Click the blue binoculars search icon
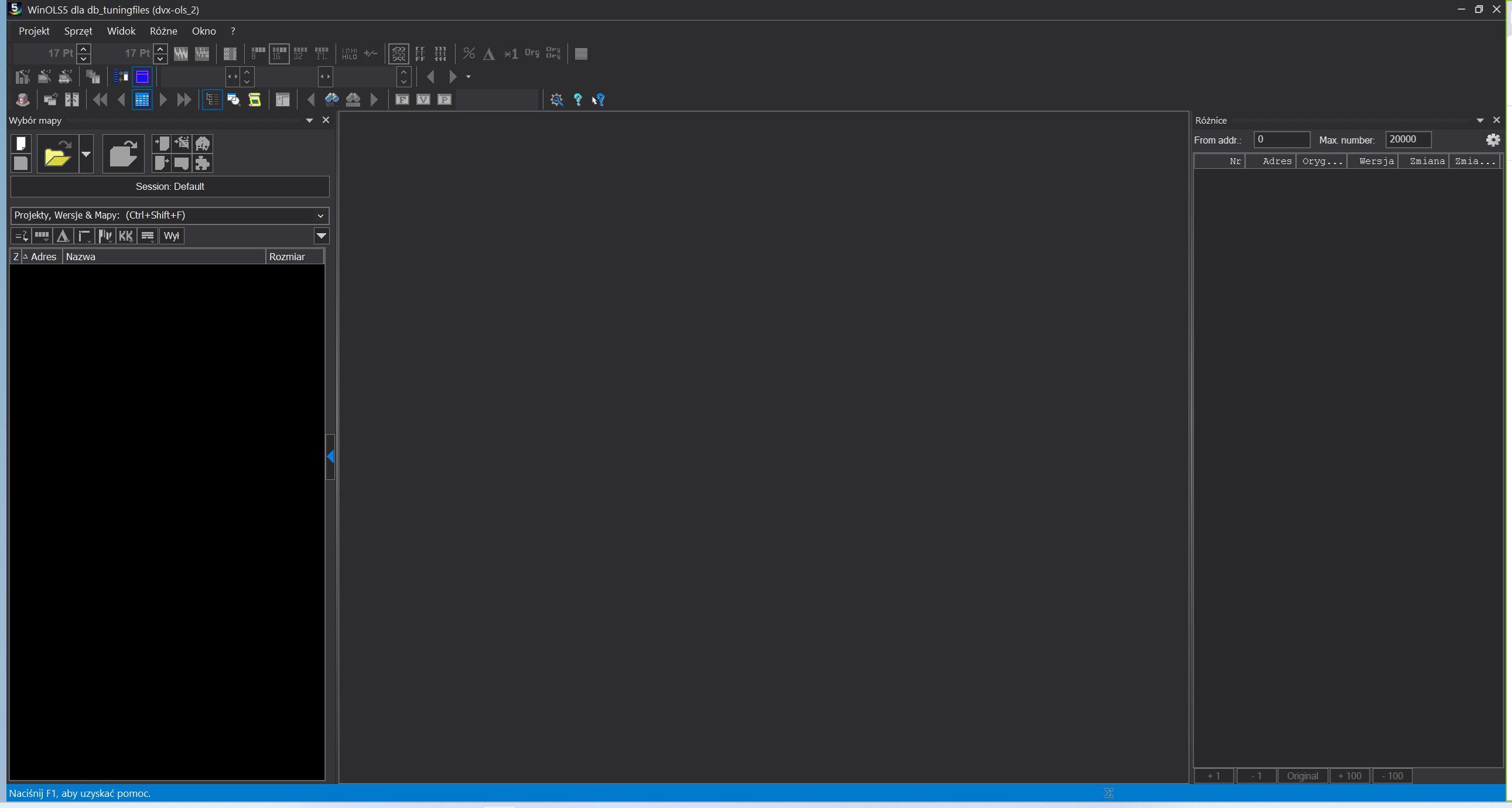 331,100
